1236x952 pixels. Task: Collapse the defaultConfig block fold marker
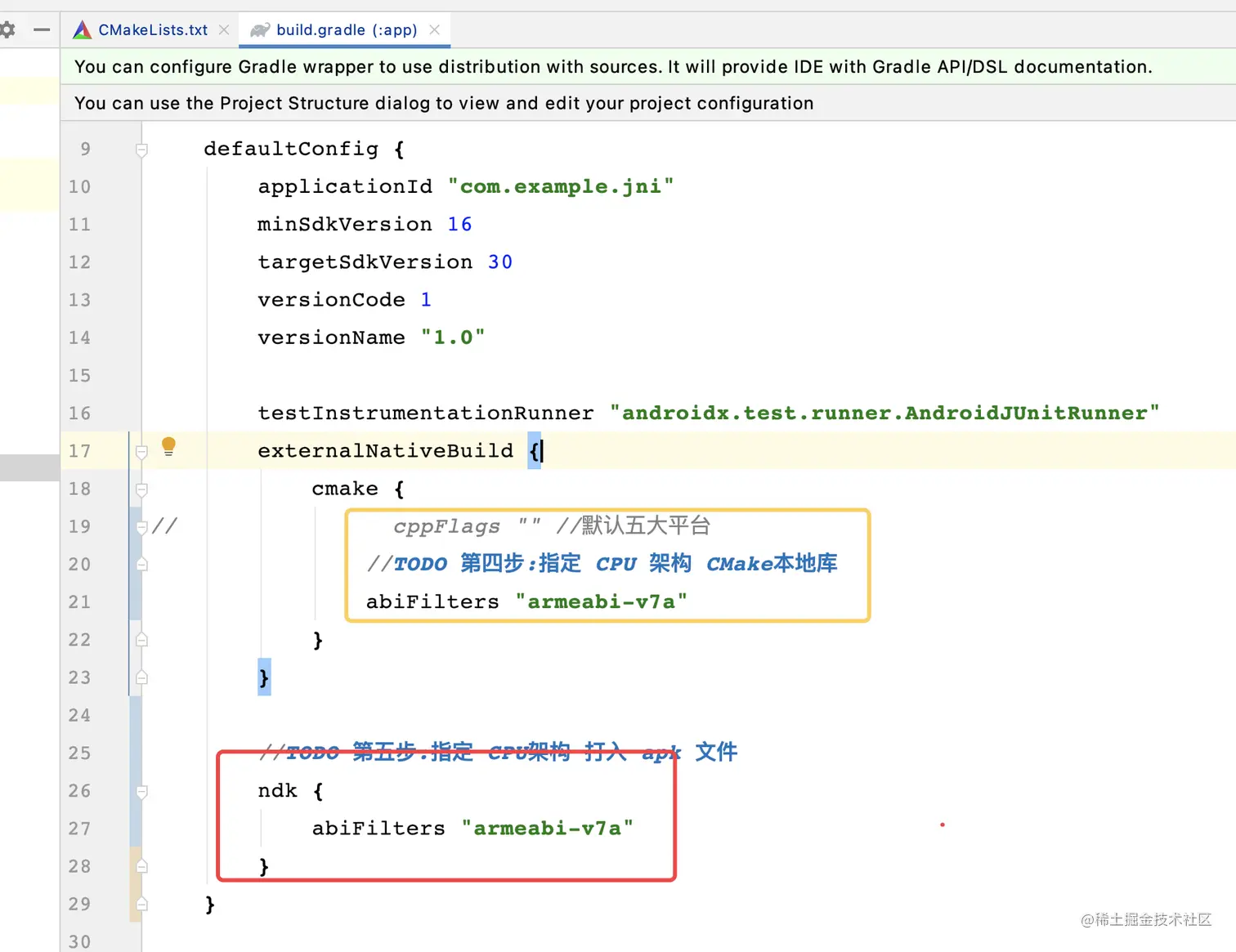pos(141,150)
